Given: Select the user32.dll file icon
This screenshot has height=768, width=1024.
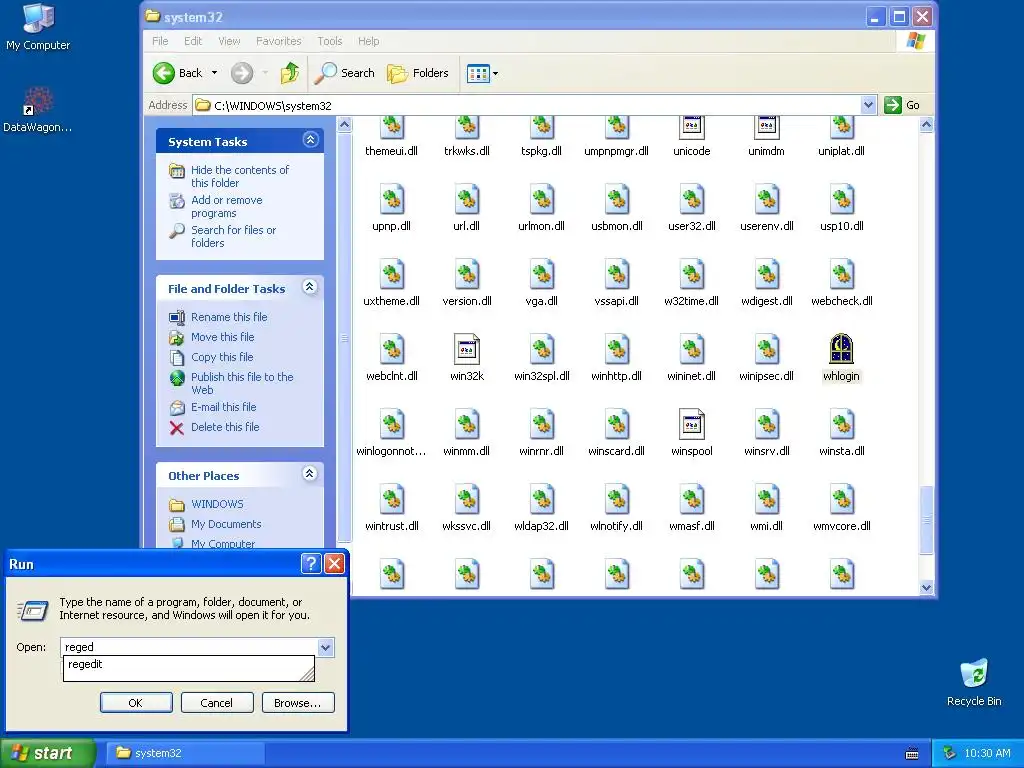Looking at the screenshot, I should coord(692,199).
